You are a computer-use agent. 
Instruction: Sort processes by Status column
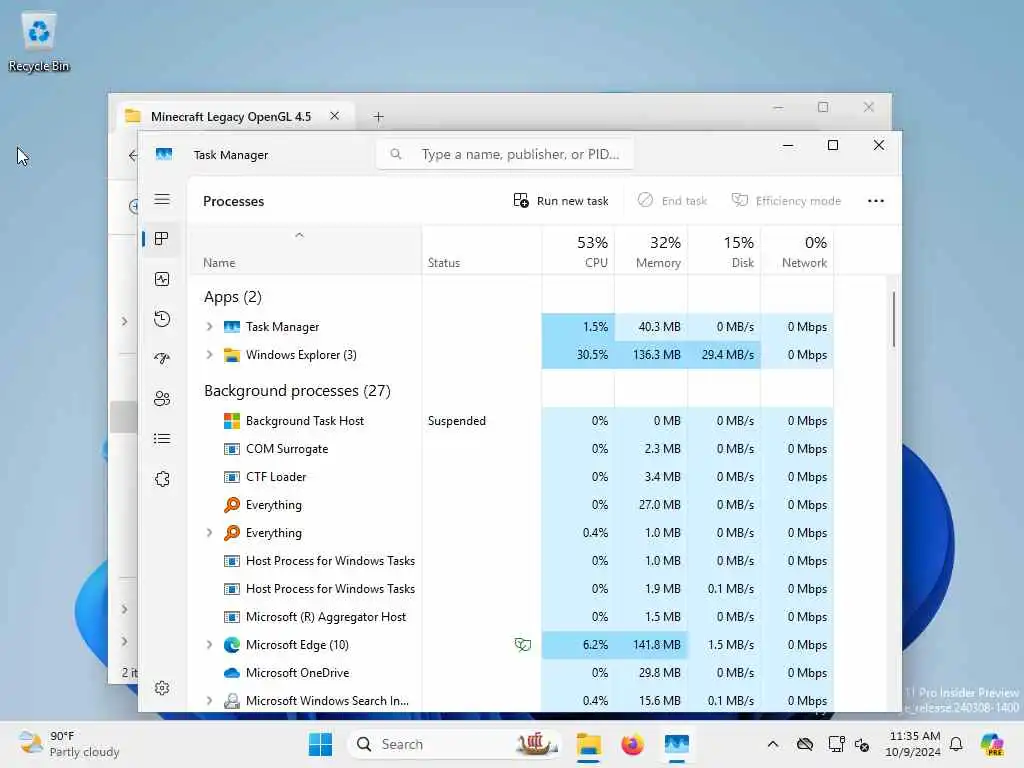[x=481, y=251]
